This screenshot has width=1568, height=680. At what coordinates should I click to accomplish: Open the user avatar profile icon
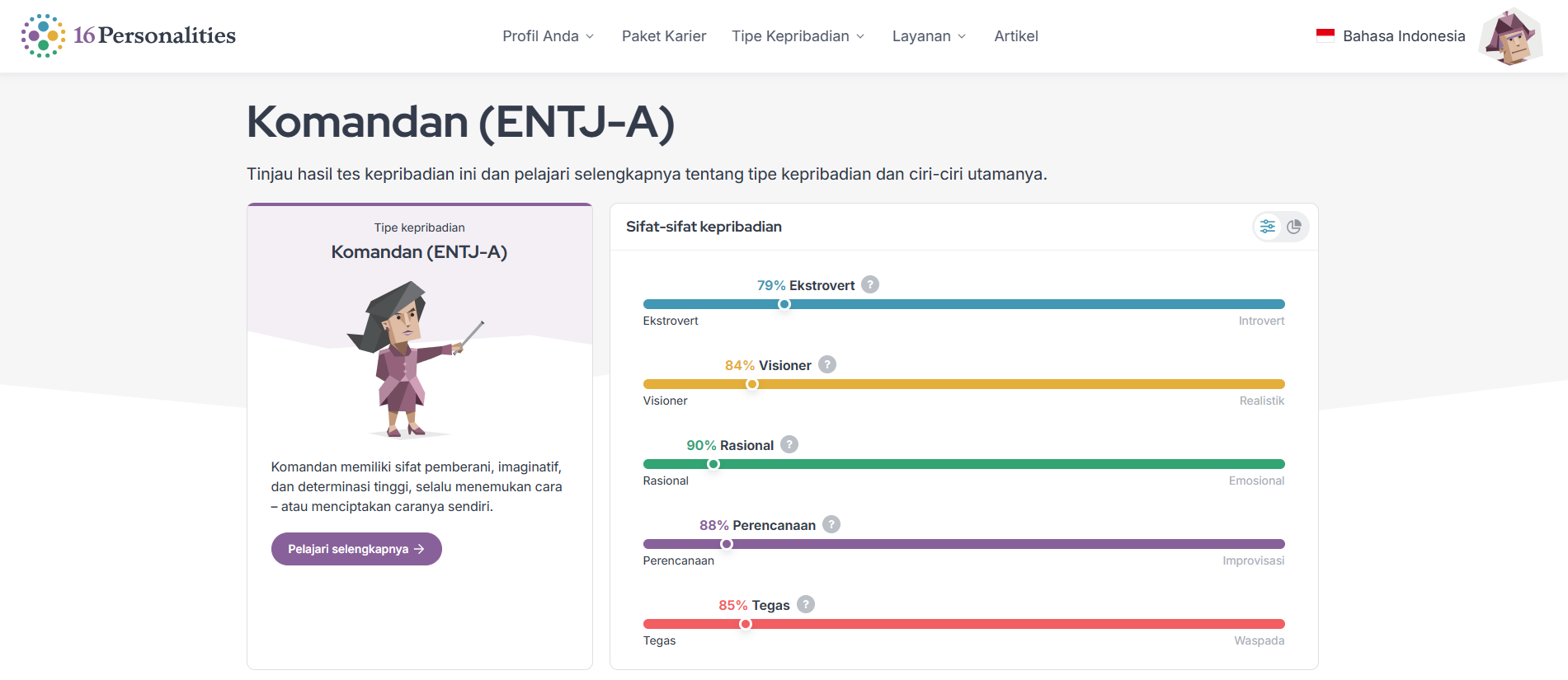[x=1510, y=37]
